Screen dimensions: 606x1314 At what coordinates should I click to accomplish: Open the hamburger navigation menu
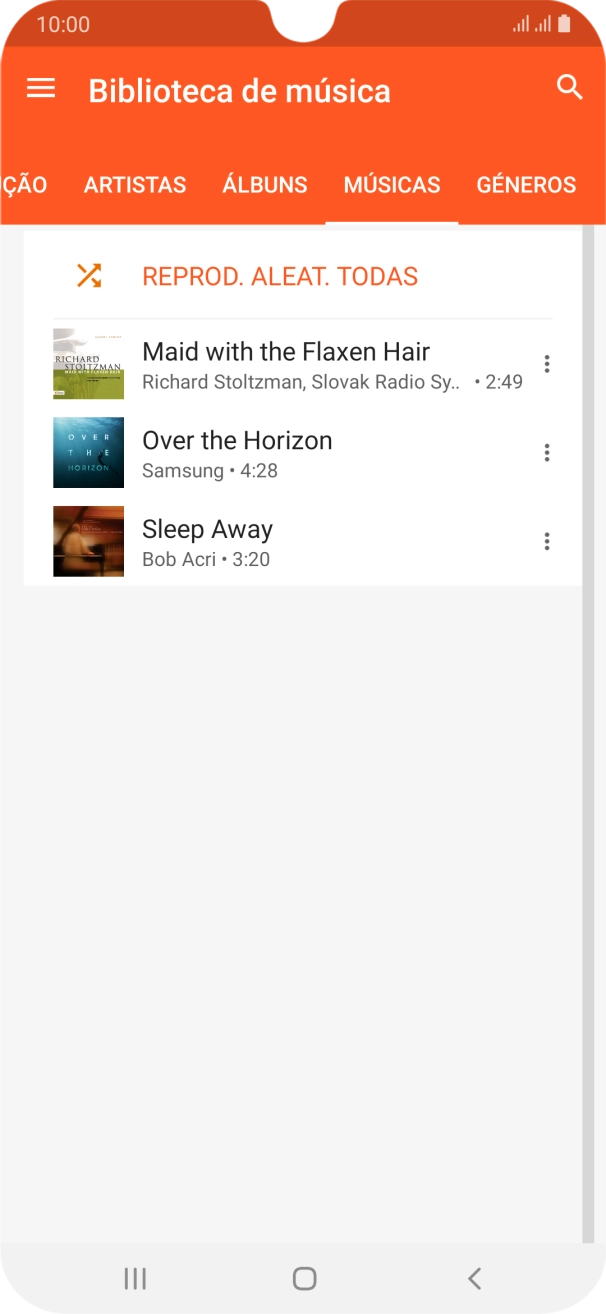[x=41, y=89]
